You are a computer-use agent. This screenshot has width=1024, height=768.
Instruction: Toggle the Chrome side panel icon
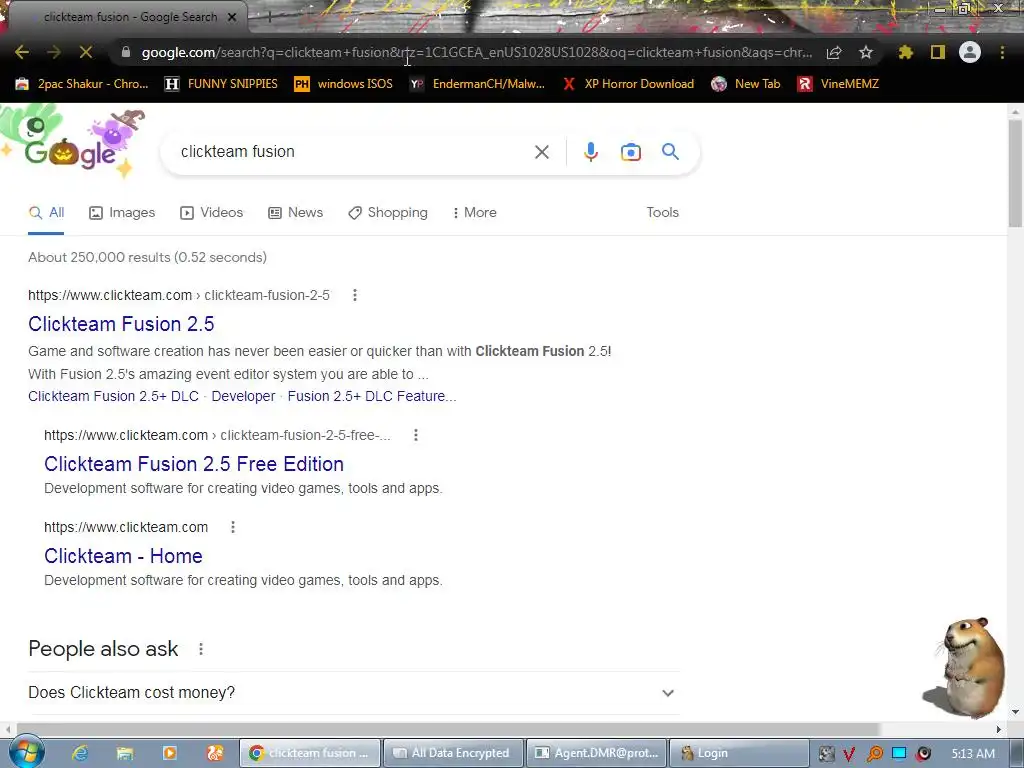coord(938,52)
